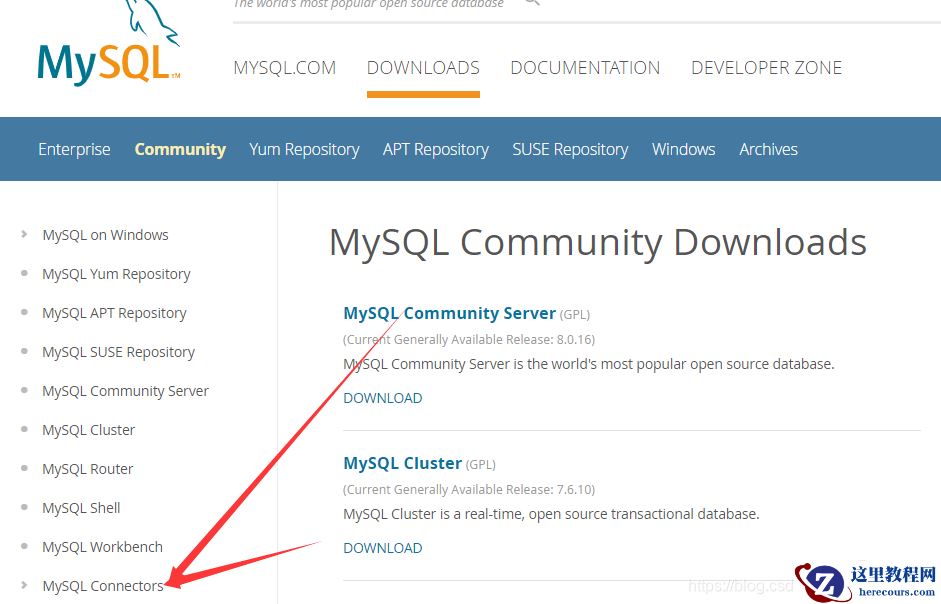The width and height of the screenshot is (941, 604).
Task: Click the Cluster real-time database description
Action: point(552,515)
